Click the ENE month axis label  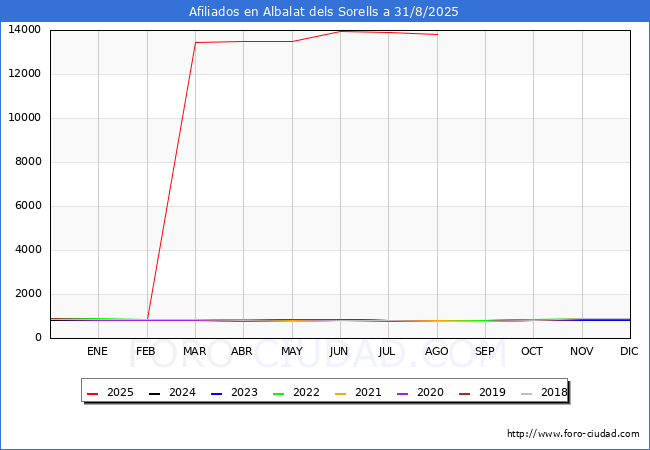point(97,352)
